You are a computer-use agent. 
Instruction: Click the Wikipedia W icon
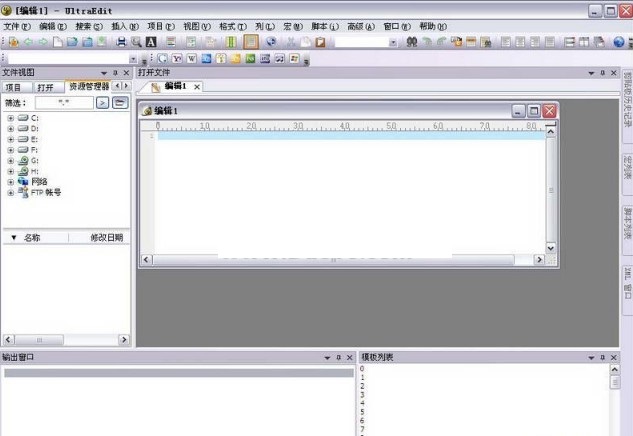[191, 59]
